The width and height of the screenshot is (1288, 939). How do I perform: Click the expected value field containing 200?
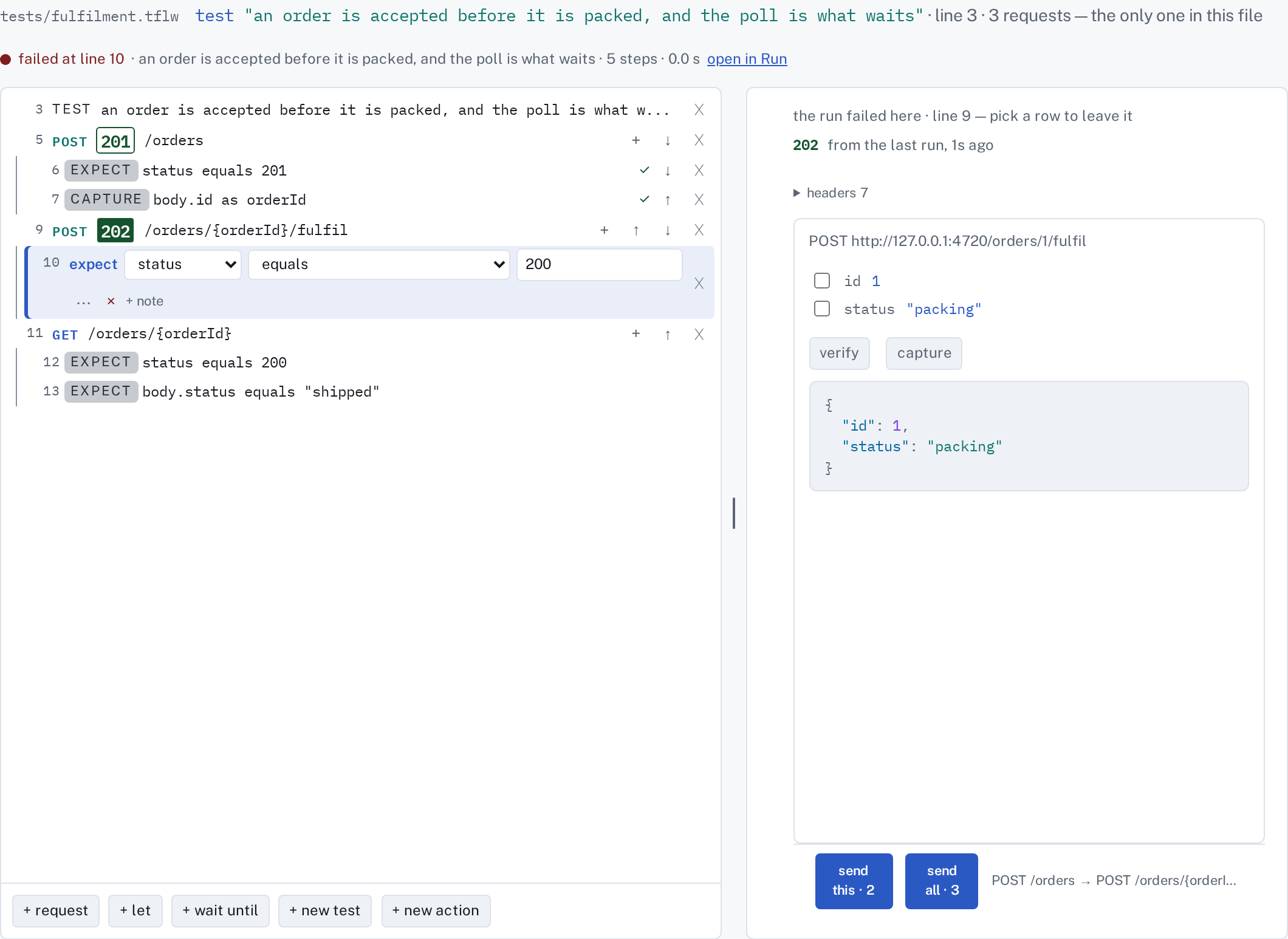(x=599, y=265)
